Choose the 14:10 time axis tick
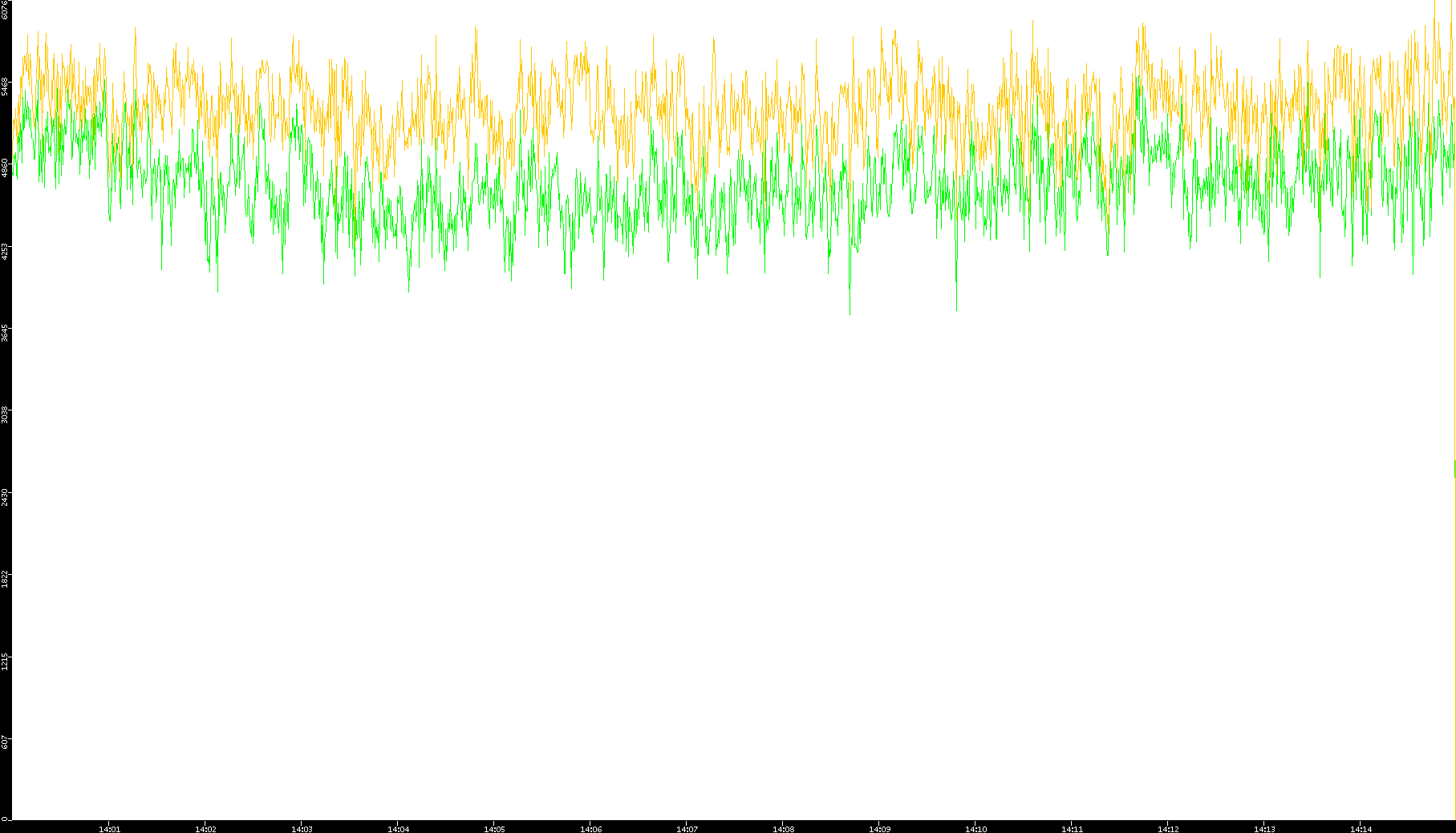This screenshot has width=1456, height=833. (975, 828)
